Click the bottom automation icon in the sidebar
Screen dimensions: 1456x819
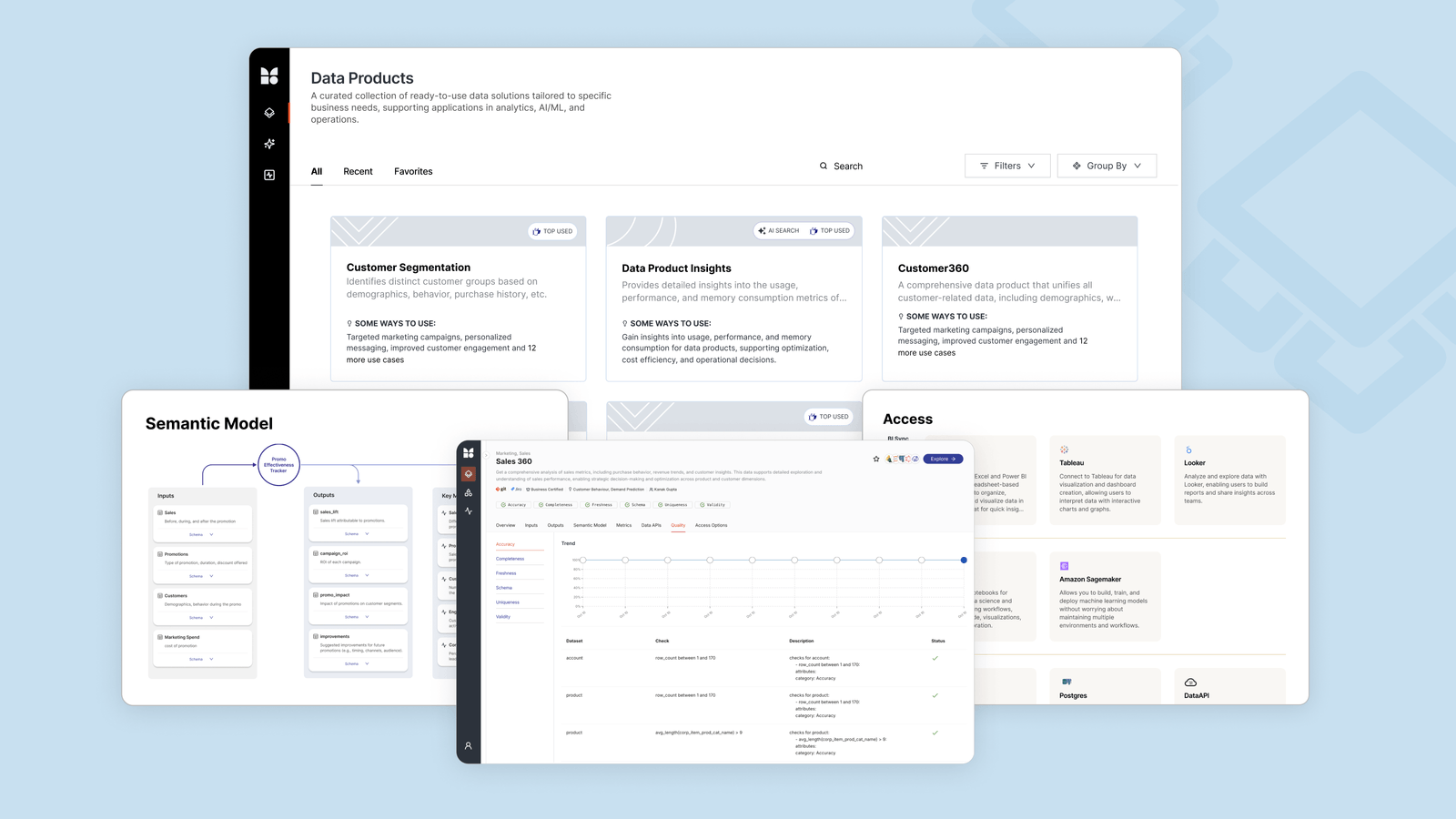point(268,174)
